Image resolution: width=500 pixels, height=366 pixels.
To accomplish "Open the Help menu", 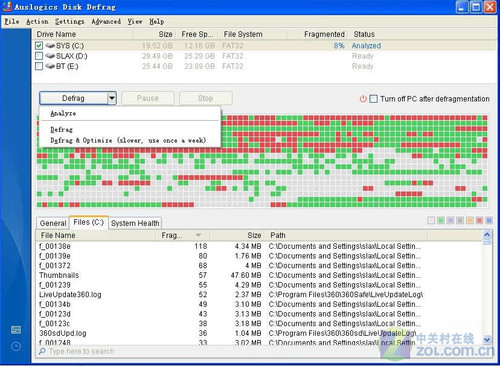I will (156, 22).
